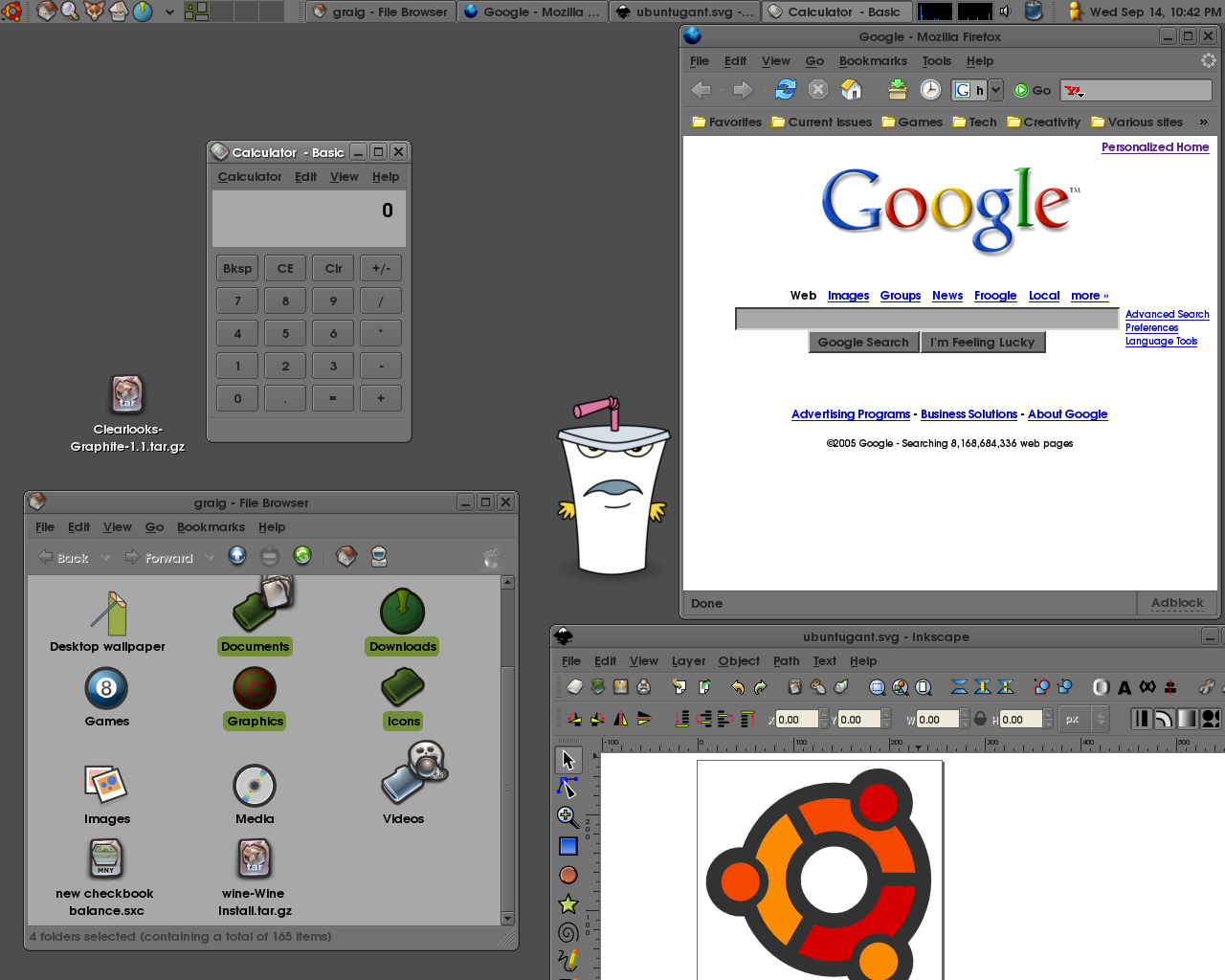The height and width of the screenshot is (980, 1225).
Task: Select the Downloads folder in file browser
Action: [x=403, y=621]
